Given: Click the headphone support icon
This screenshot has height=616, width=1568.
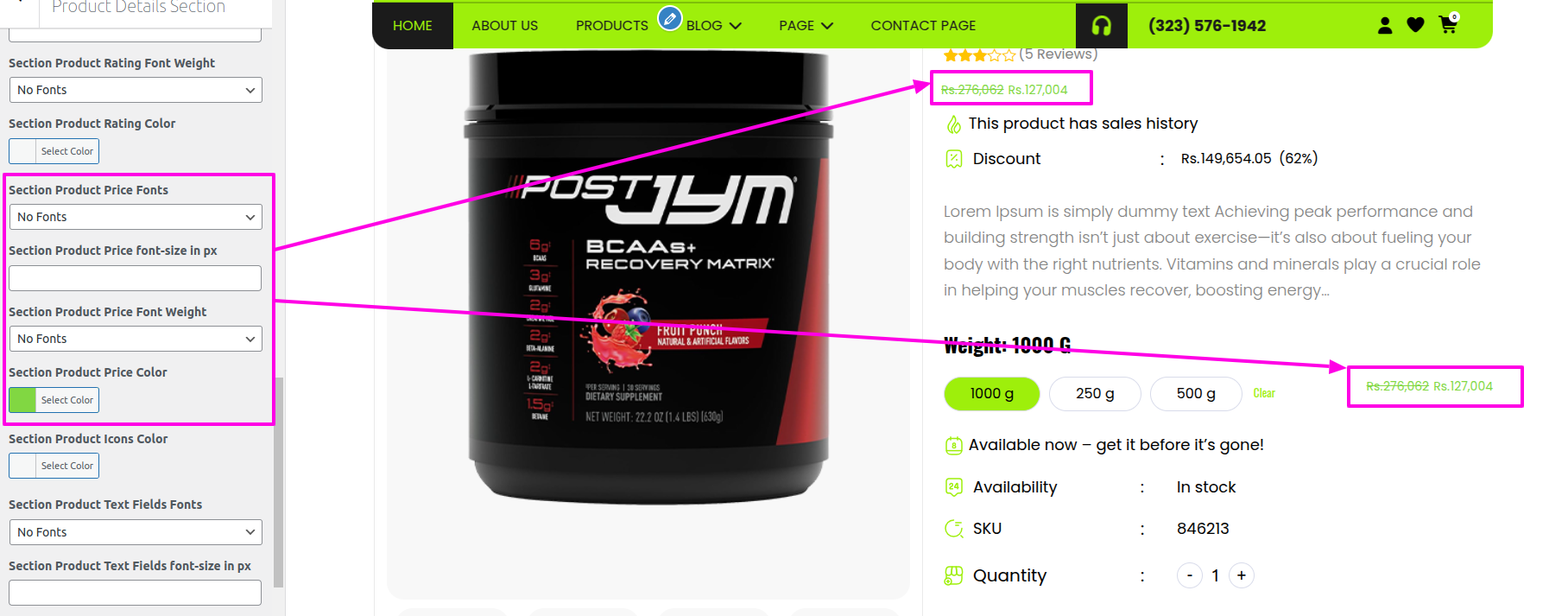Looking at the screenshot, I should (x=1101, y=26).
